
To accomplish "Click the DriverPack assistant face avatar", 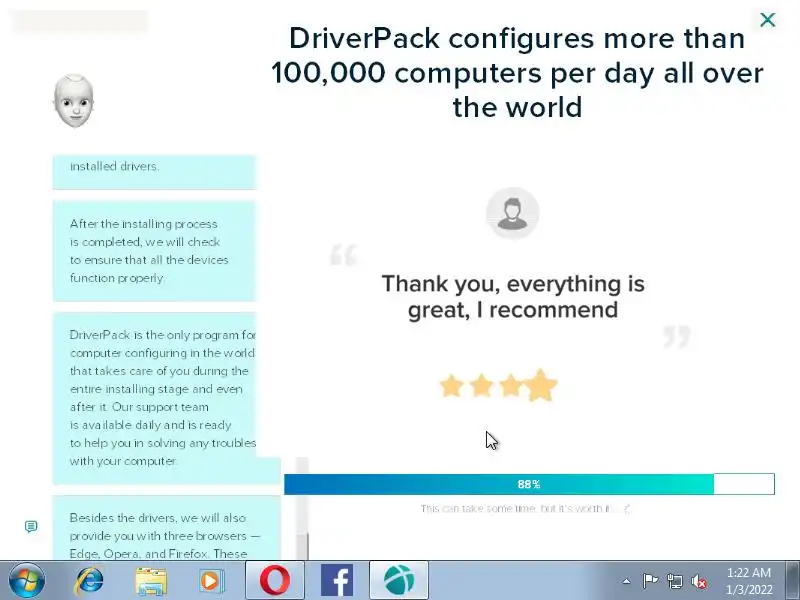I will pos(74,101).
